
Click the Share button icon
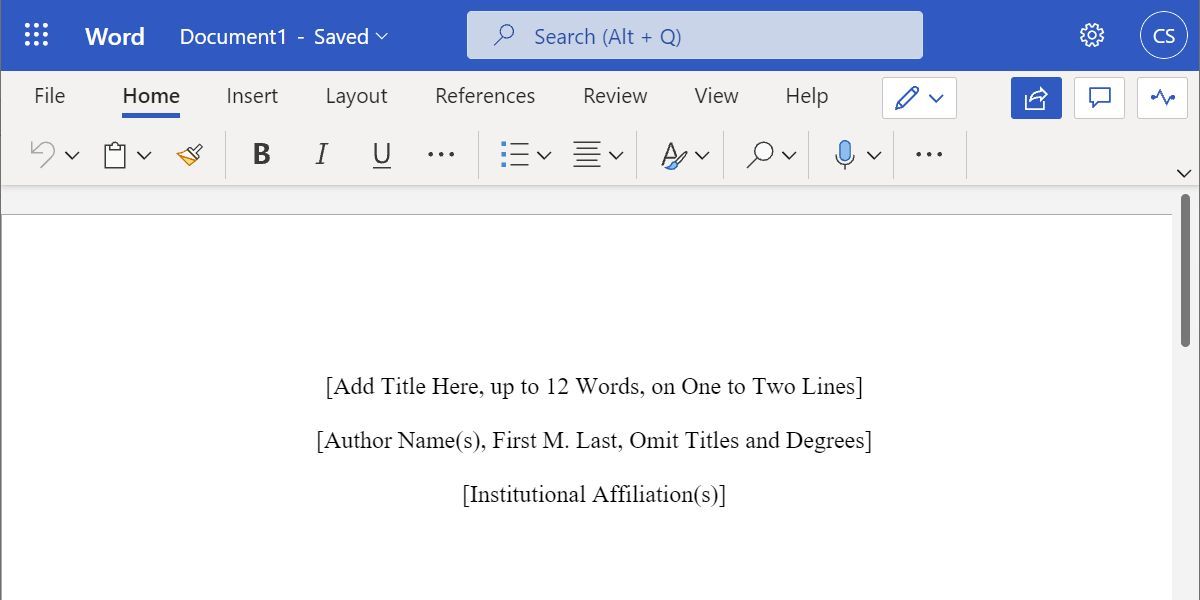(x=1036, y=98)
